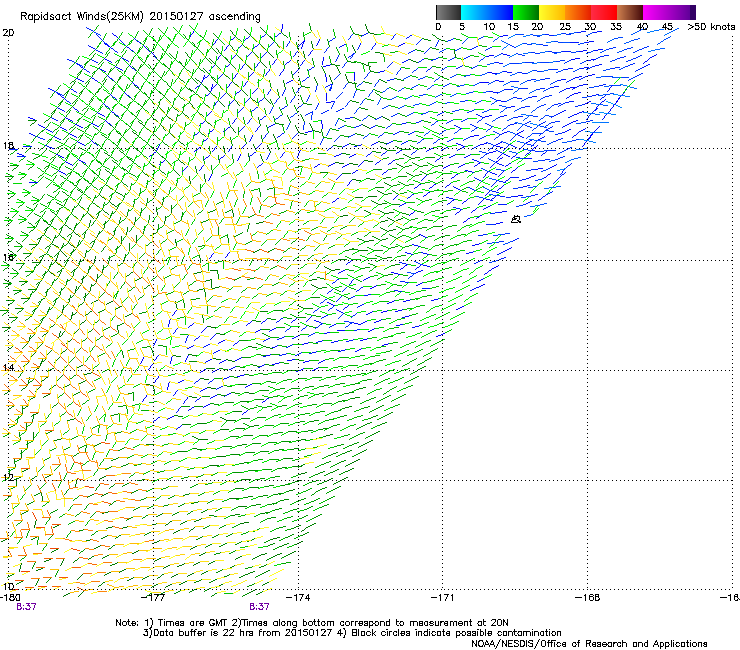Viewport: 740px width, 650px height.
Task: Click the latitude label "16" on left axis
Action: click(8, 257)
